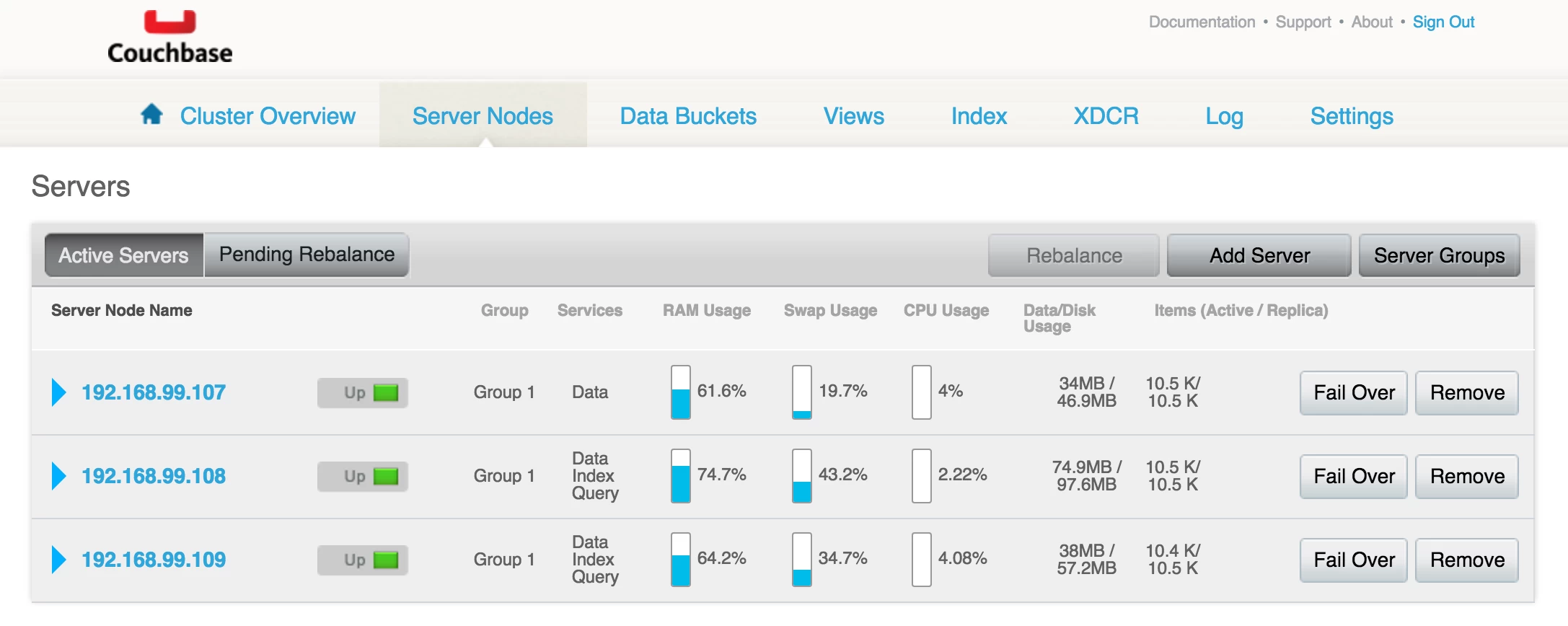The width and height of the screenshot is (1568, 626).
Task: Open server link 192.168.99.107
Action: (154, 392)
